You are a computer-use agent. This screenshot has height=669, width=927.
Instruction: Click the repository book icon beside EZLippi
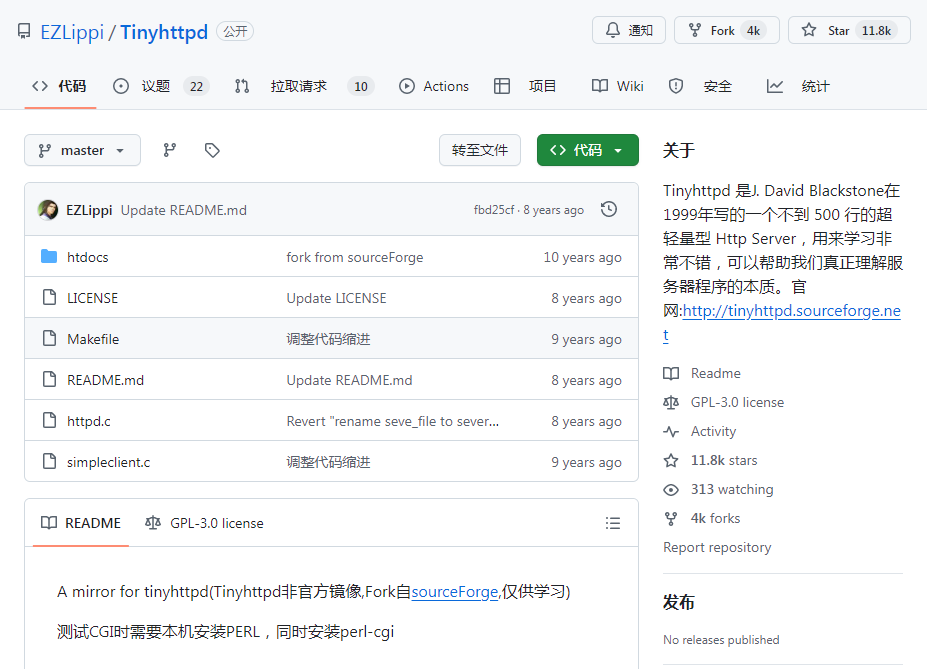(x=24, y=31)
